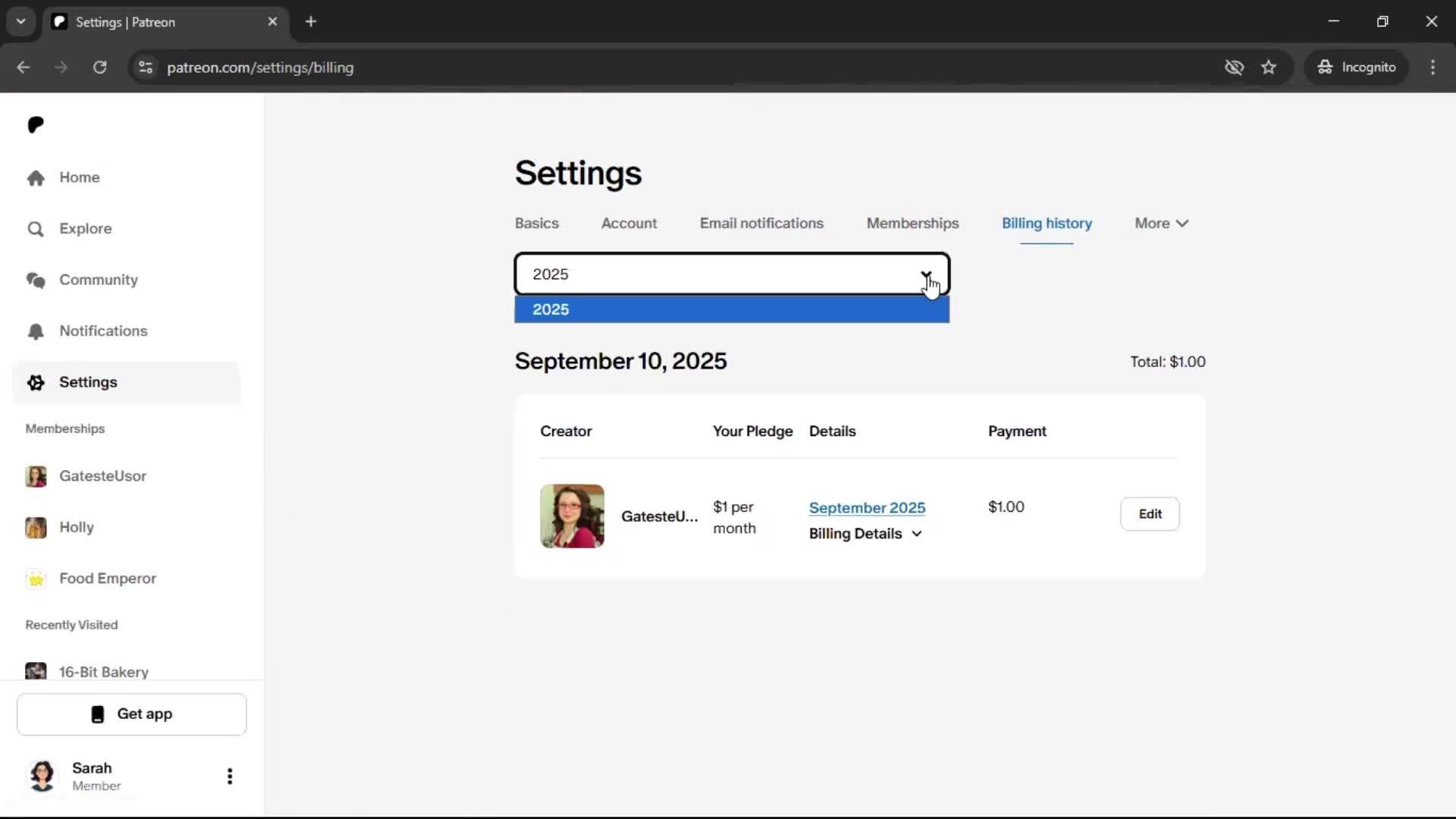Open GatesteUsor creator photo thumbnail

[x=572, y=516]
